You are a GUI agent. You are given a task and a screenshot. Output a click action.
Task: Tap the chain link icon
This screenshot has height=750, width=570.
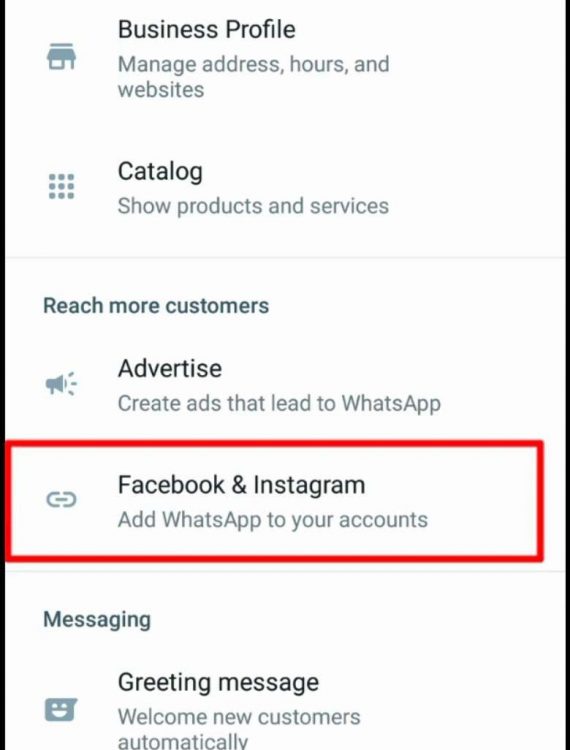click(61, 500)
